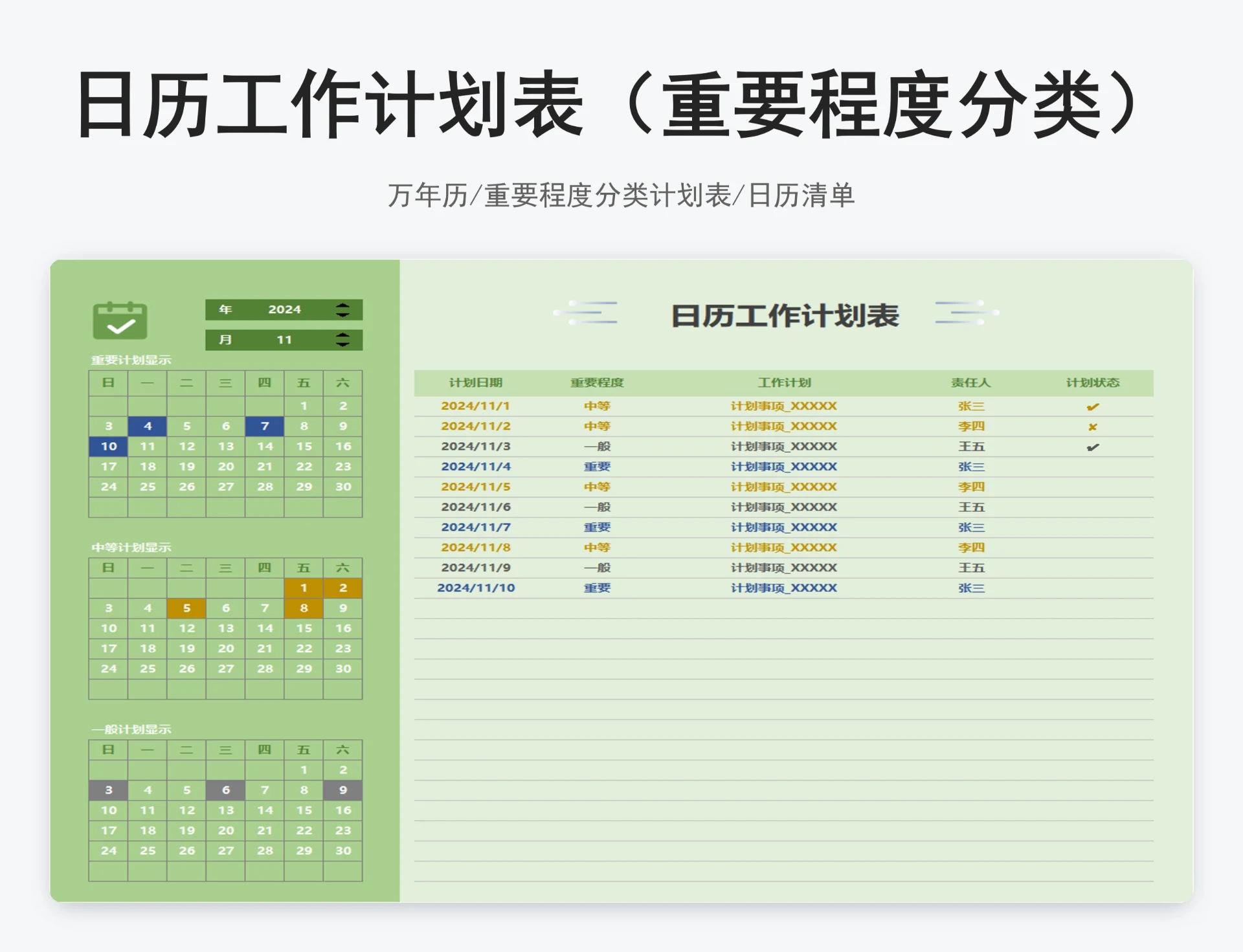
Task: Open the 2024 year value selector
Action: click(286, 309)
